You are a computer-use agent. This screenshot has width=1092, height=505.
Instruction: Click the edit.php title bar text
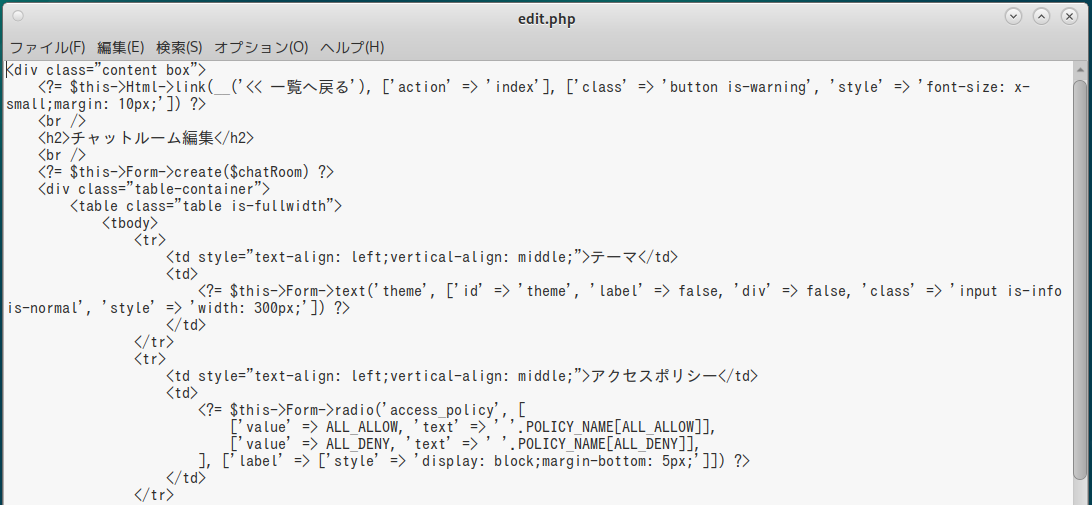(x=546, y=18)
